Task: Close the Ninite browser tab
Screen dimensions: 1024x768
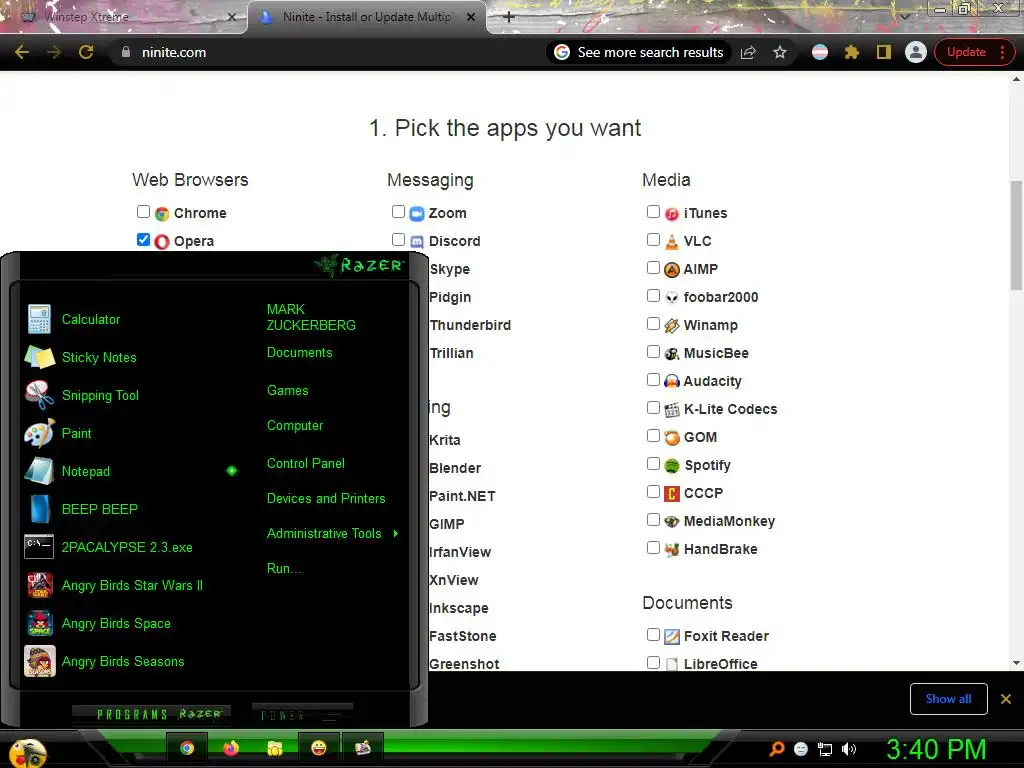Action: click(471, 17)
